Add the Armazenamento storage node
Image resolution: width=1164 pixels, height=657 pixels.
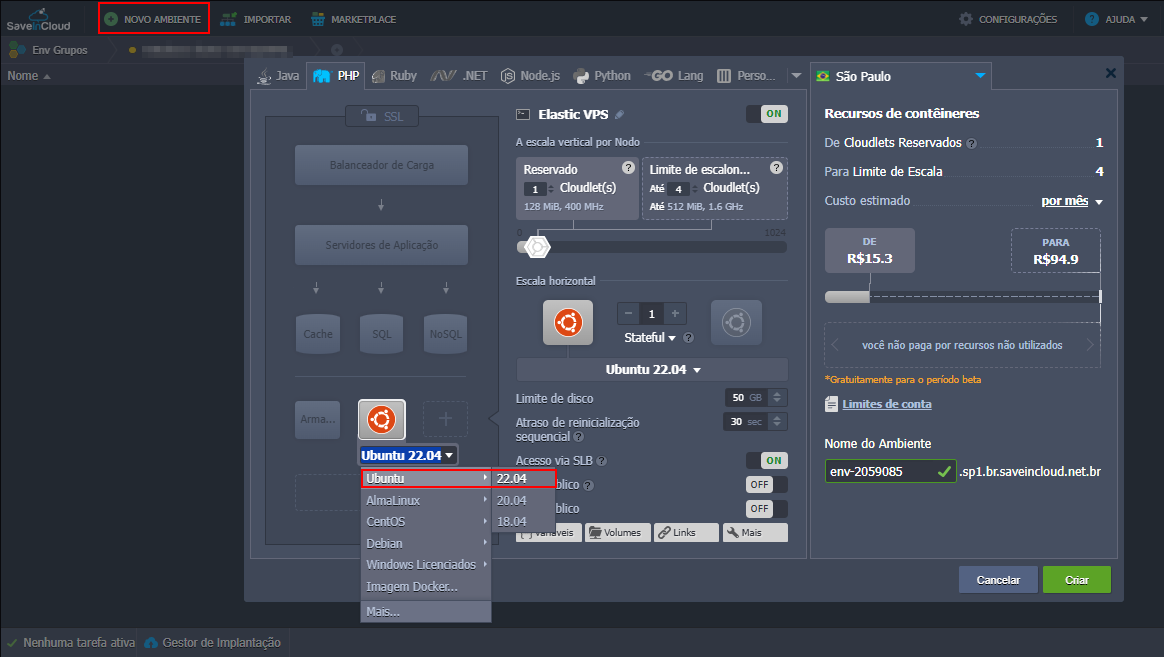318,419
